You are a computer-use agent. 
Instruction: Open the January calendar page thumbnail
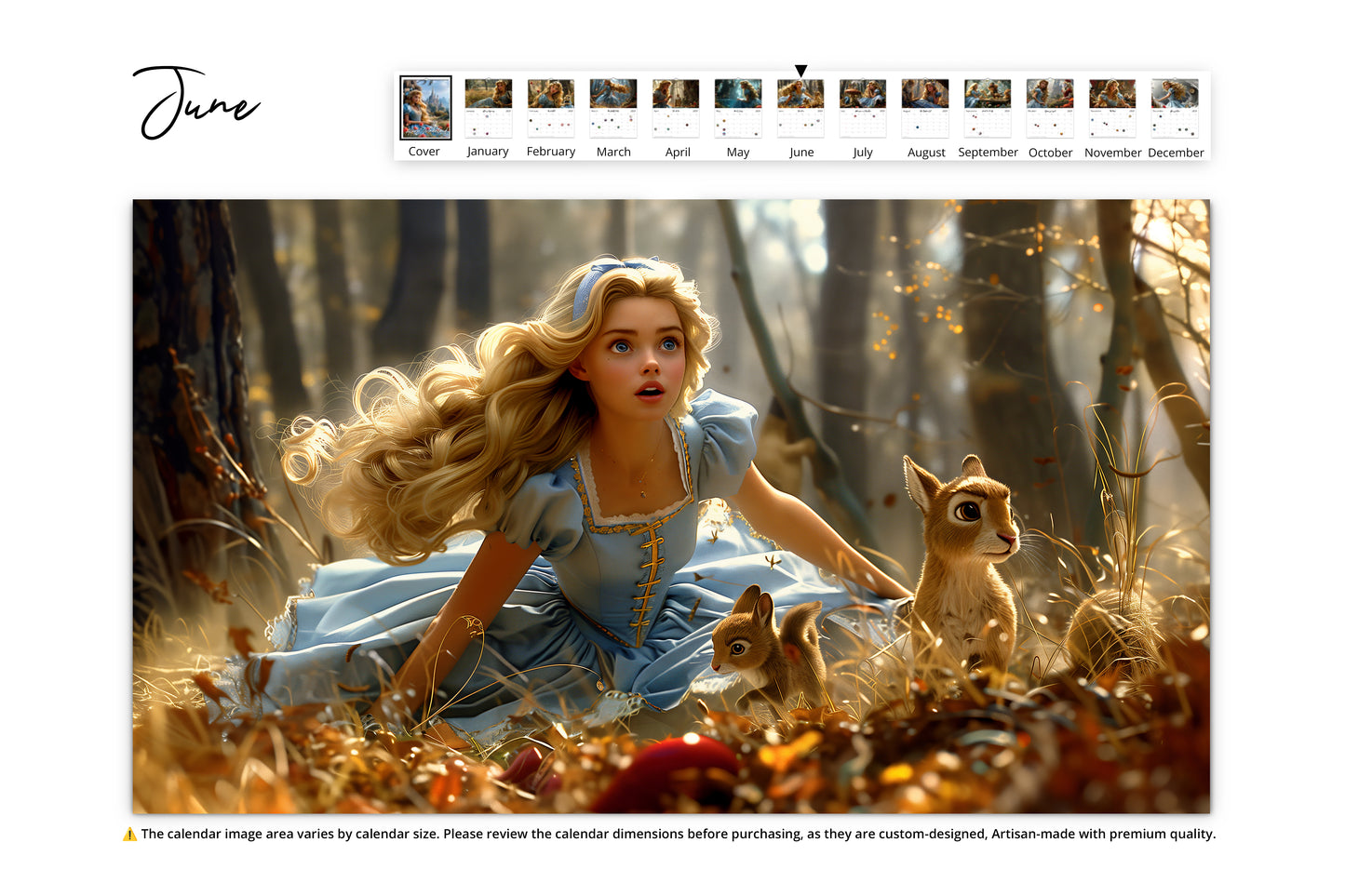tap(488, 108)
